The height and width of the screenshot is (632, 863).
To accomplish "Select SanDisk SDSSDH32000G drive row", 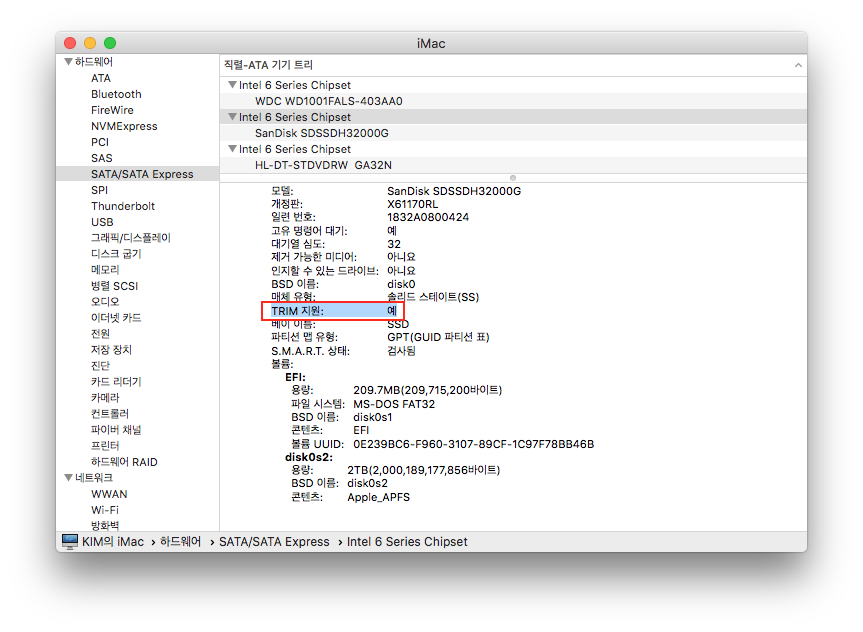I will point(513,133).
